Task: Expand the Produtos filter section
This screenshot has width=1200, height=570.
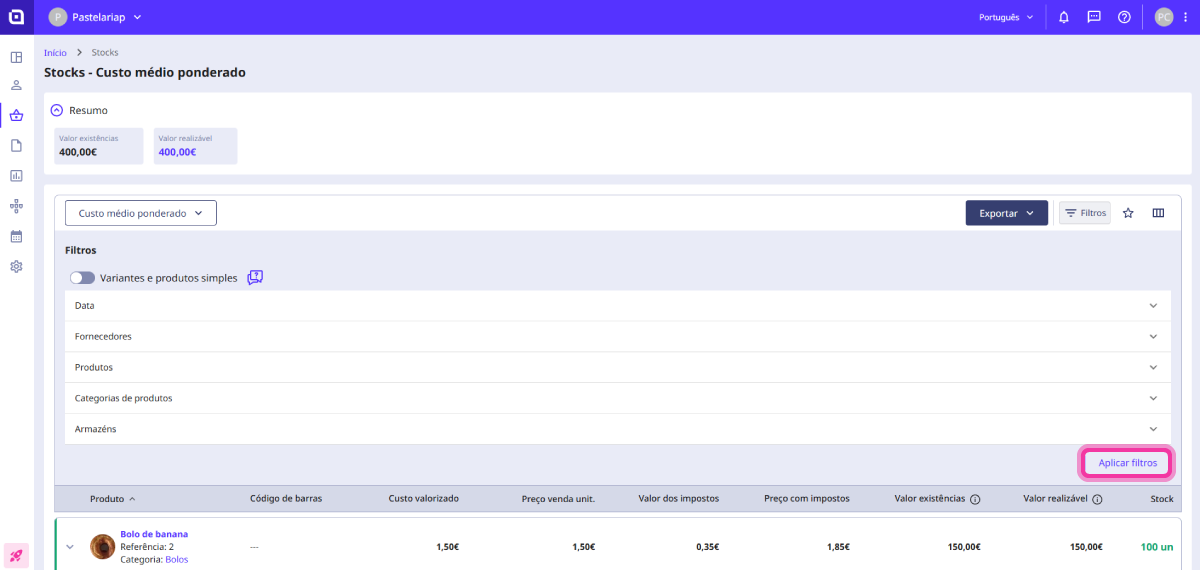Action: click(618, 367)
